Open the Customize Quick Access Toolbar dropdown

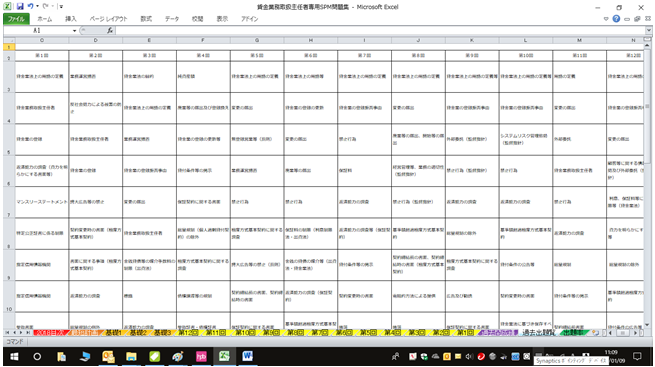pos(61,7)
